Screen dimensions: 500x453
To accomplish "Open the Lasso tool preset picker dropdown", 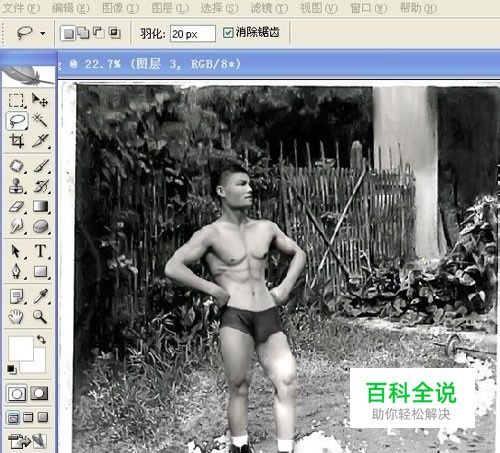I will click(43, 33).
